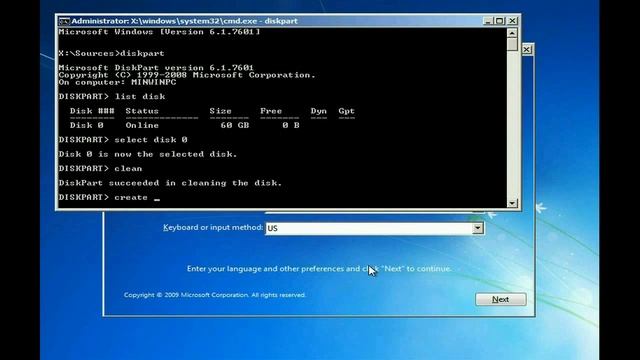The width and height of the screenshot is (640, 360).
Task: Click 'X:\Sources>diskpart' command line
Action: point(111,53)
